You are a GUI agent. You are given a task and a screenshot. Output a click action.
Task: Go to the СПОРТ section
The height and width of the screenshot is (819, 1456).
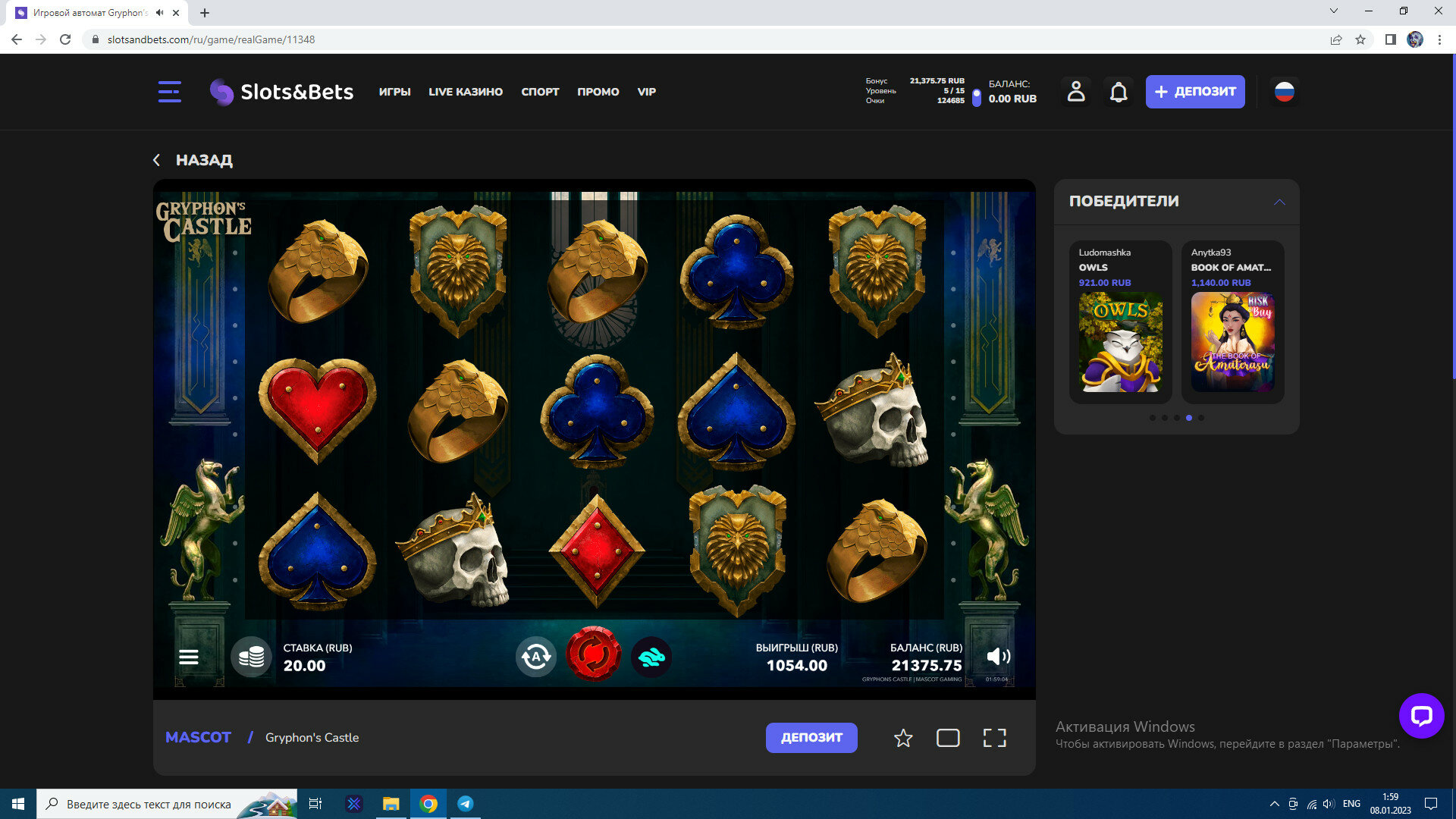[x=540, y=92]
